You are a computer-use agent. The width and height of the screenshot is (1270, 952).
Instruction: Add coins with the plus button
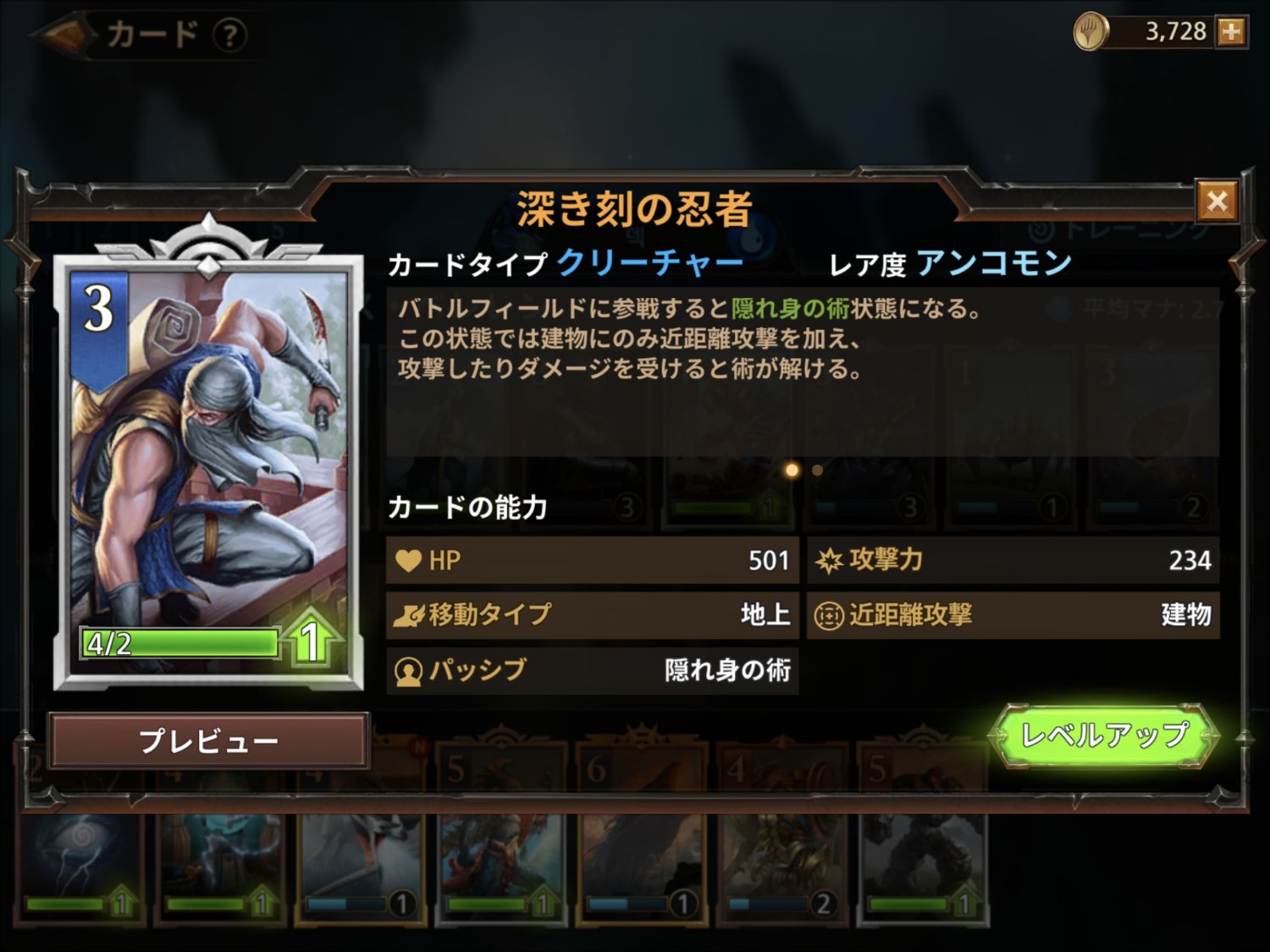coord(1230,32)
